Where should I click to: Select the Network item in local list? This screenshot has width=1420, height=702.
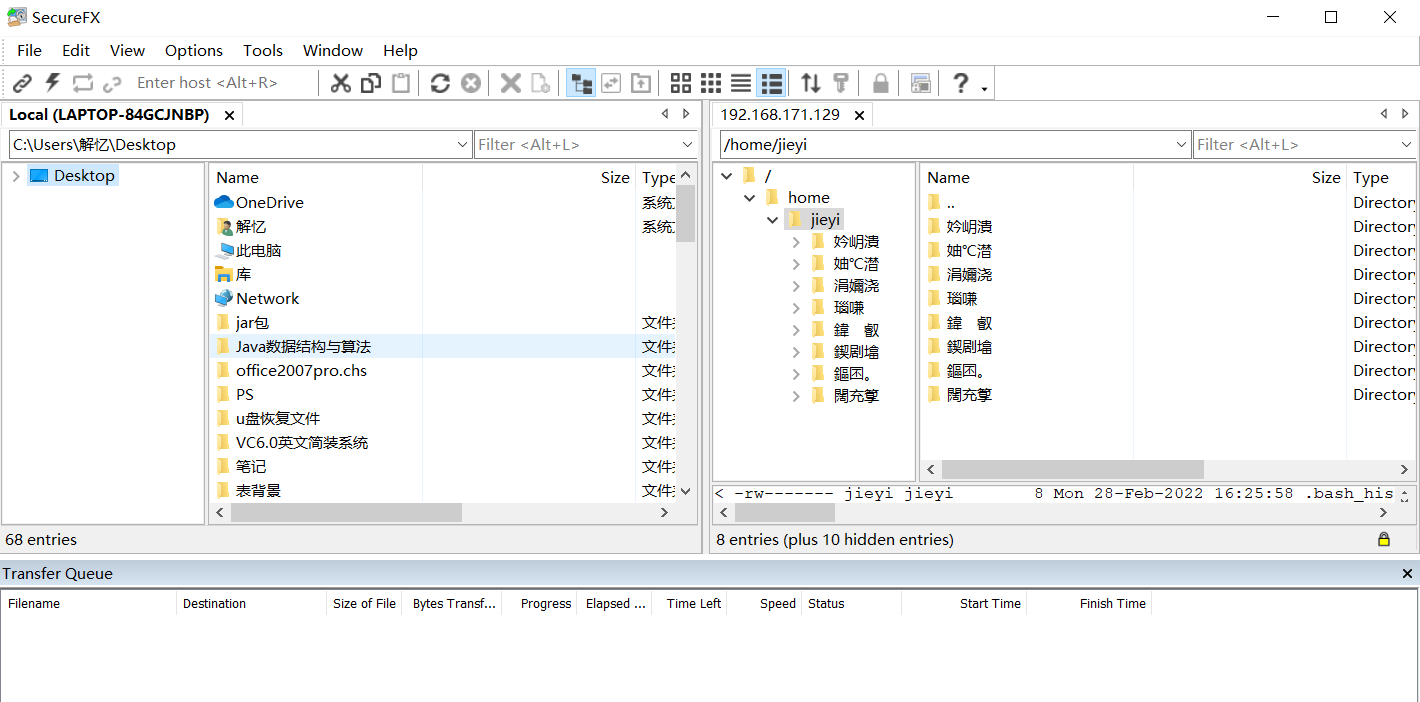(267, 298)
